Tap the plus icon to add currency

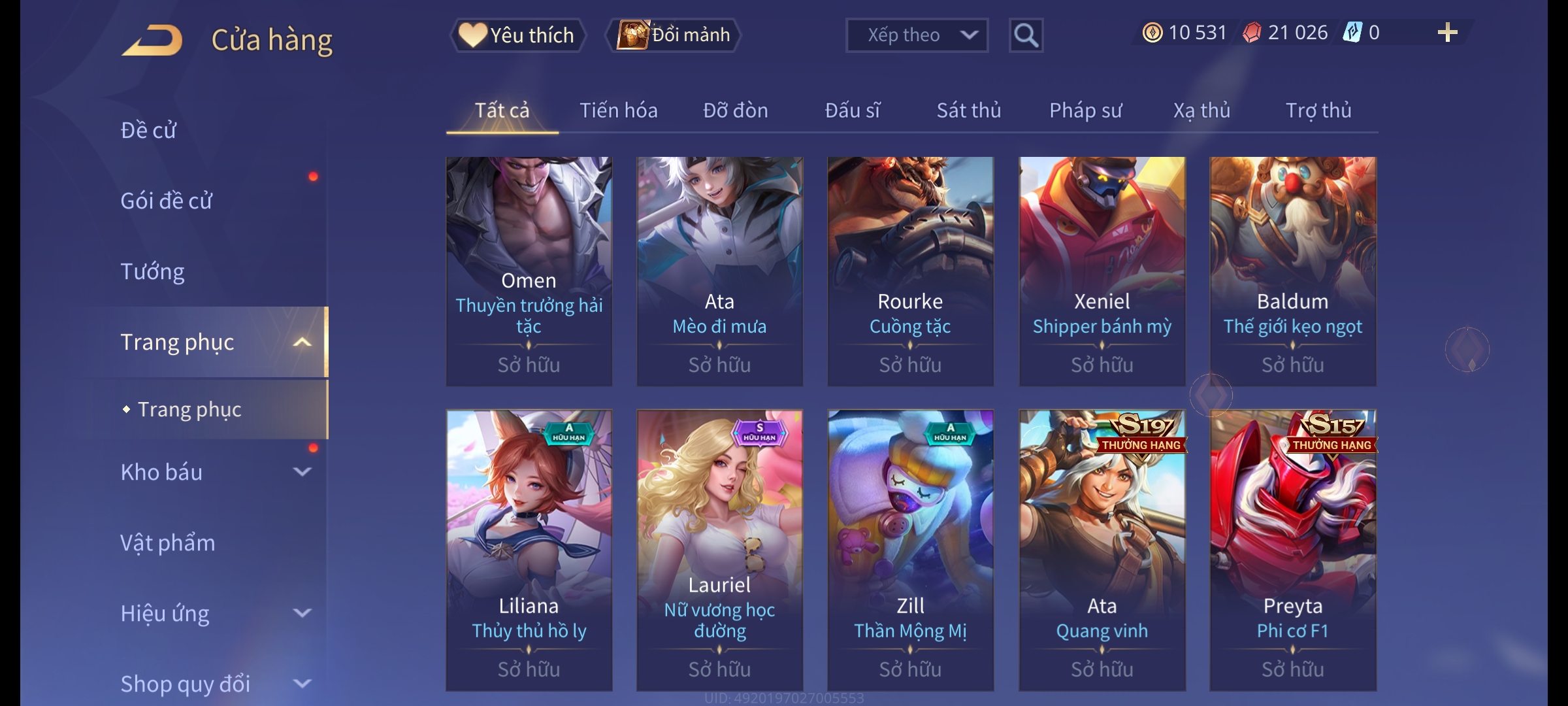(1447, 33)
